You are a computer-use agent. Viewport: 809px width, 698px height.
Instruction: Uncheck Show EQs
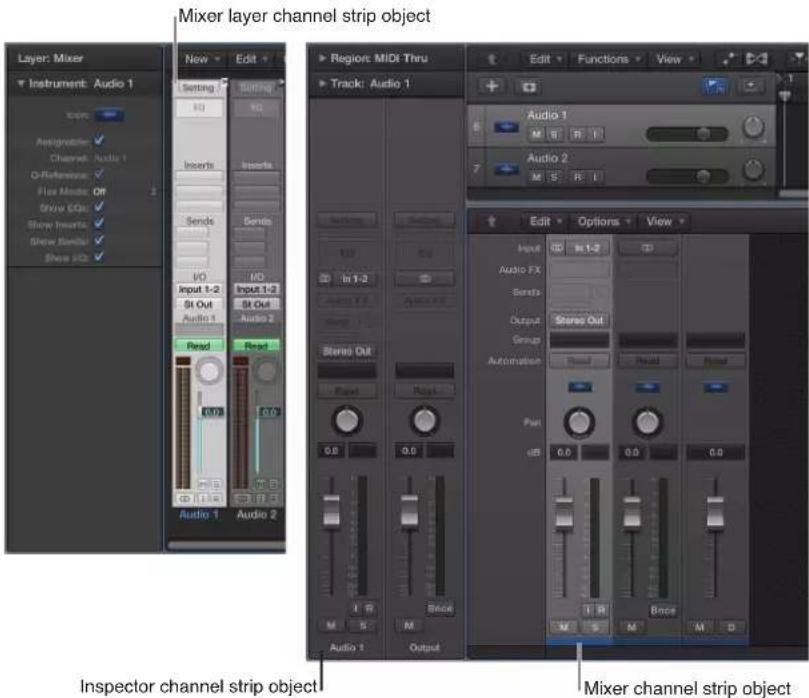click(99, 207)
